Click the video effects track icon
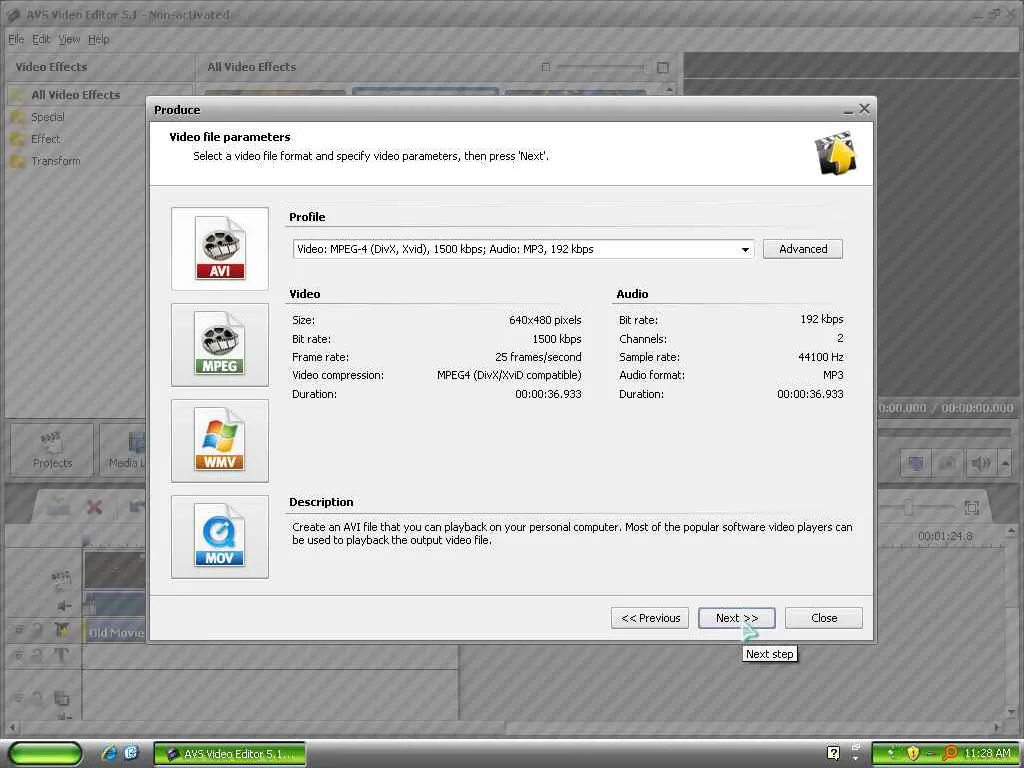This screenshot has width=1024, height=768. click(x=62, y=630)
